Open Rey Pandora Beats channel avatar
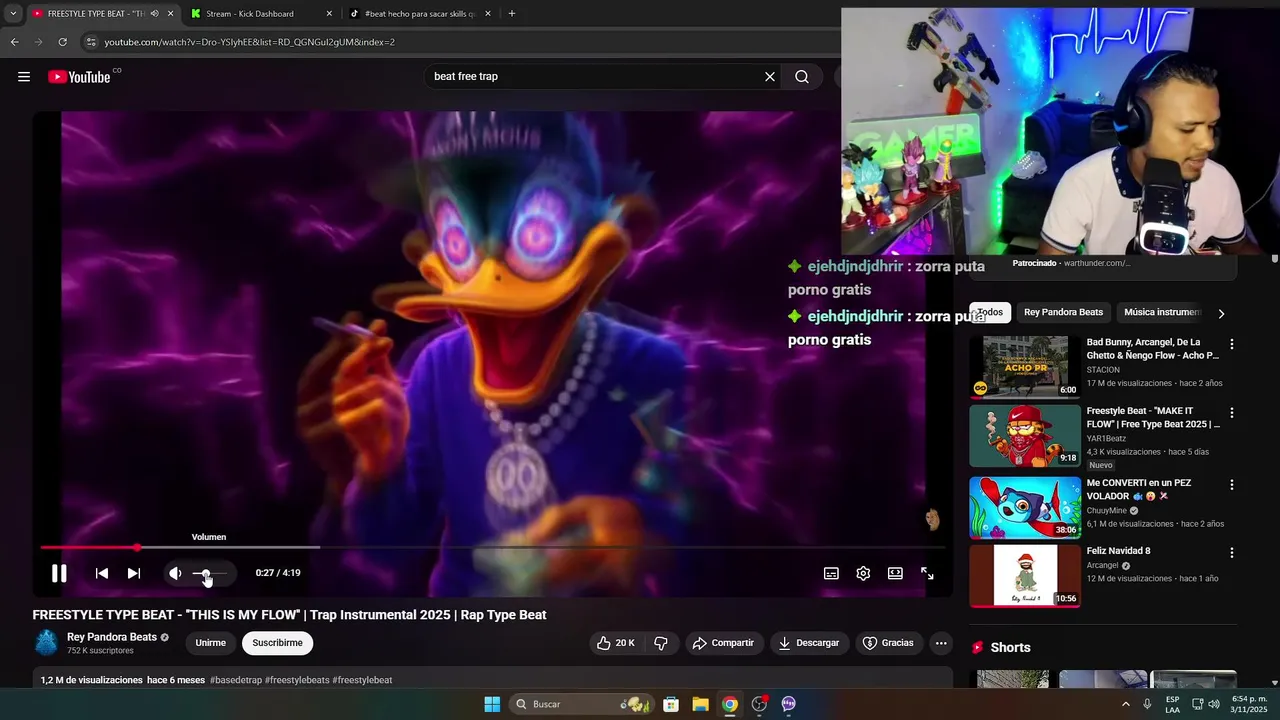Image resolution: width=1280 pixels, height=720 pixels. coord(47,643)
